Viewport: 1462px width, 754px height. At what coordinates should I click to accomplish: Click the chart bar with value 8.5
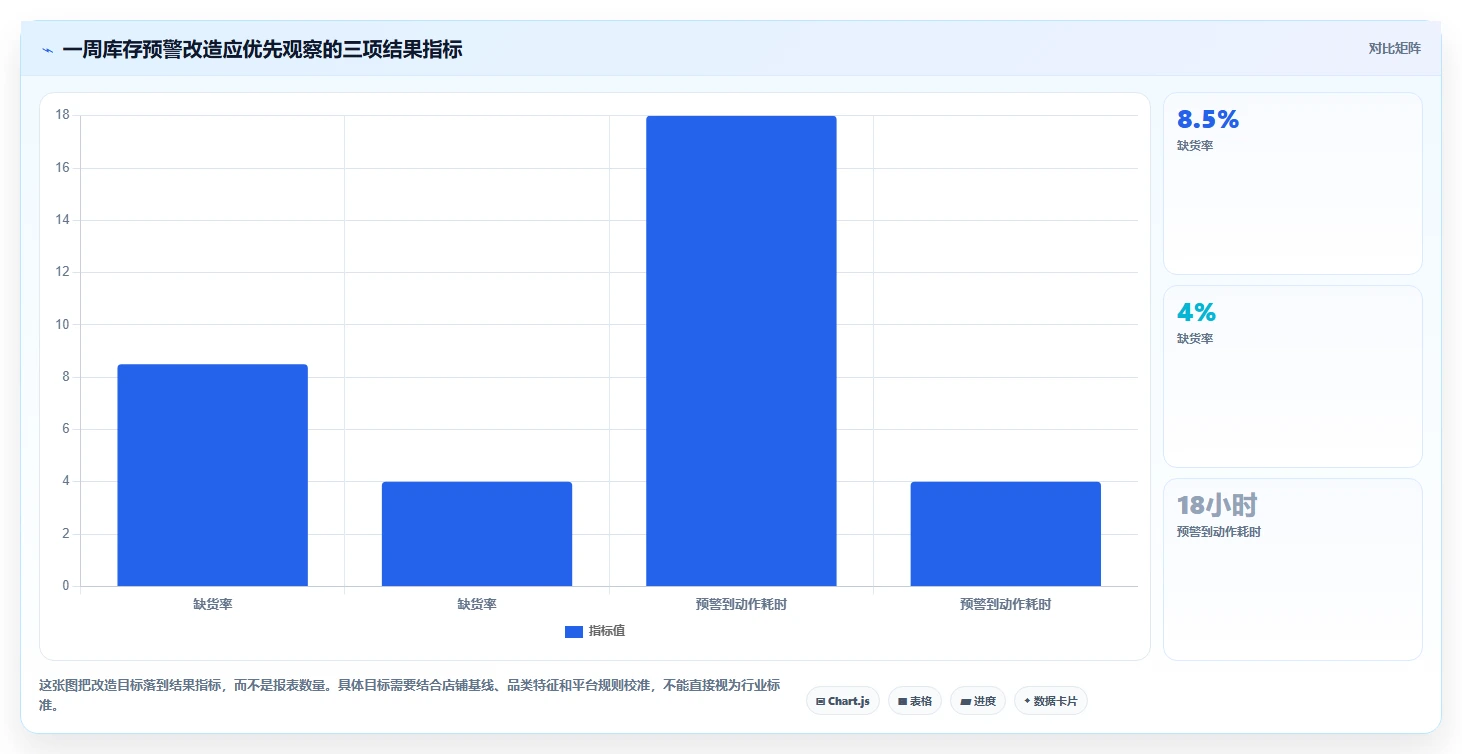pyautogui.click(x=213, y=475)
